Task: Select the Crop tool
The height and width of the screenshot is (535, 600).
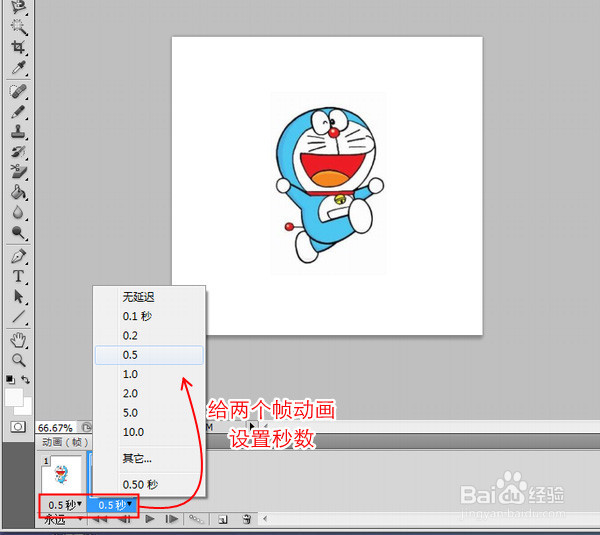Action: tap(18, 47)
